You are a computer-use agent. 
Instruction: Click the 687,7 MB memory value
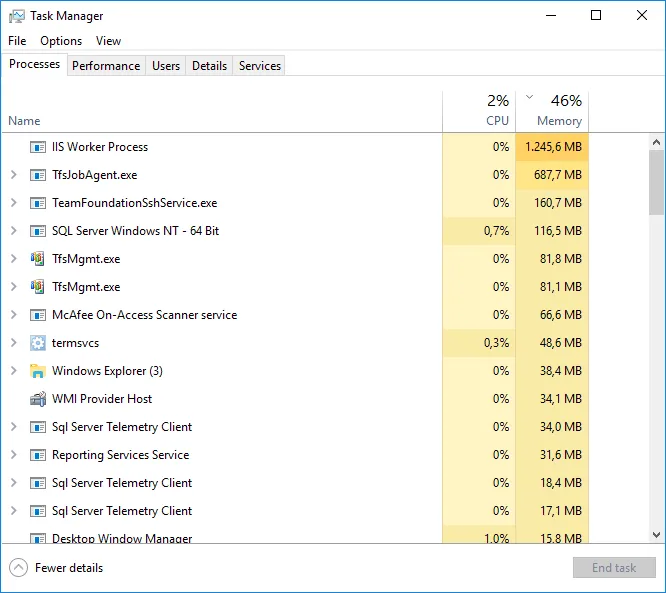pyautogui.click(x=558, y=175)
